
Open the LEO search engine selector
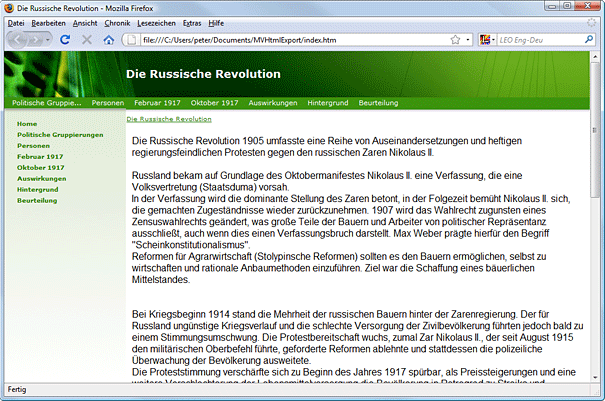[x=487, y=39]
